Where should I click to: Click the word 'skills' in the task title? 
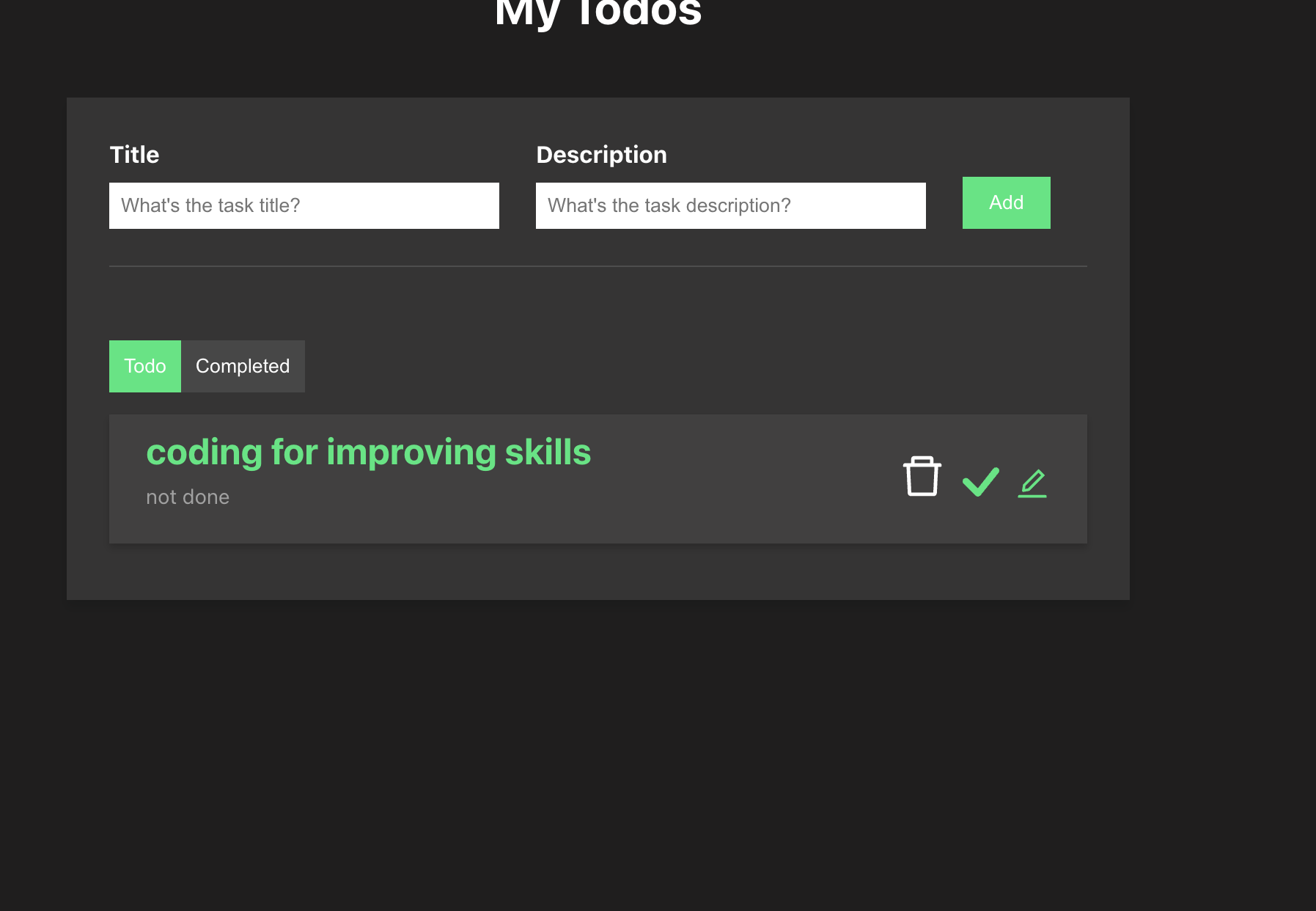[548, 452]
